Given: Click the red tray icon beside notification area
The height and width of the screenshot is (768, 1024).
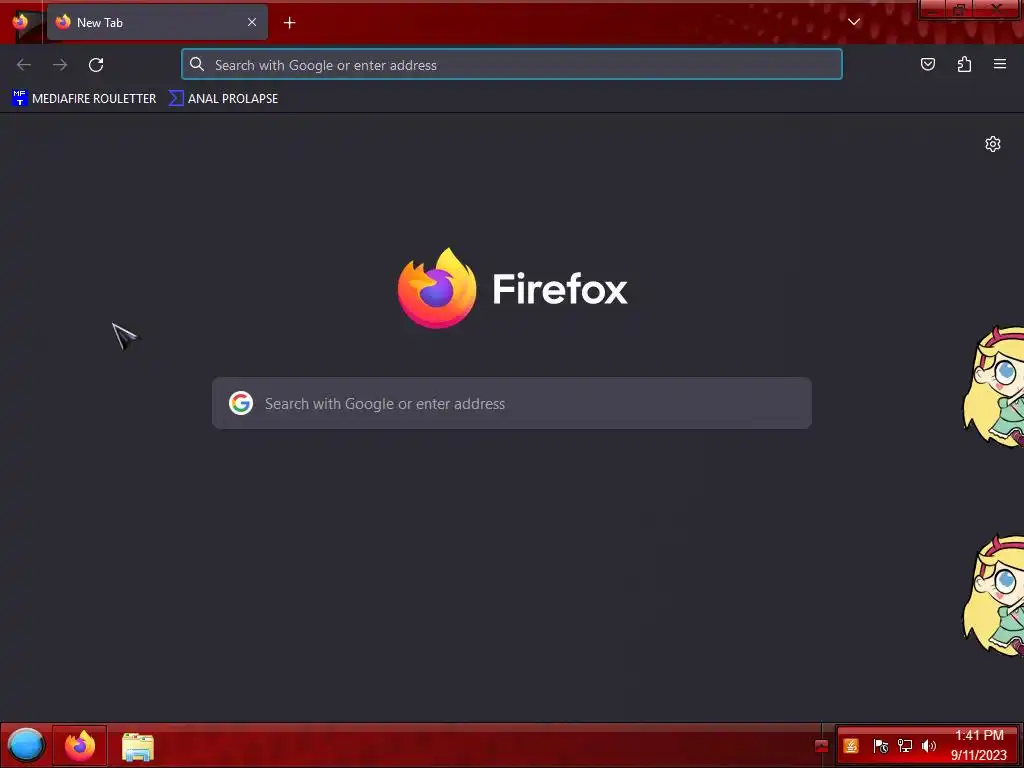Looking at the screenshot, I should click(x=822, y=746).
